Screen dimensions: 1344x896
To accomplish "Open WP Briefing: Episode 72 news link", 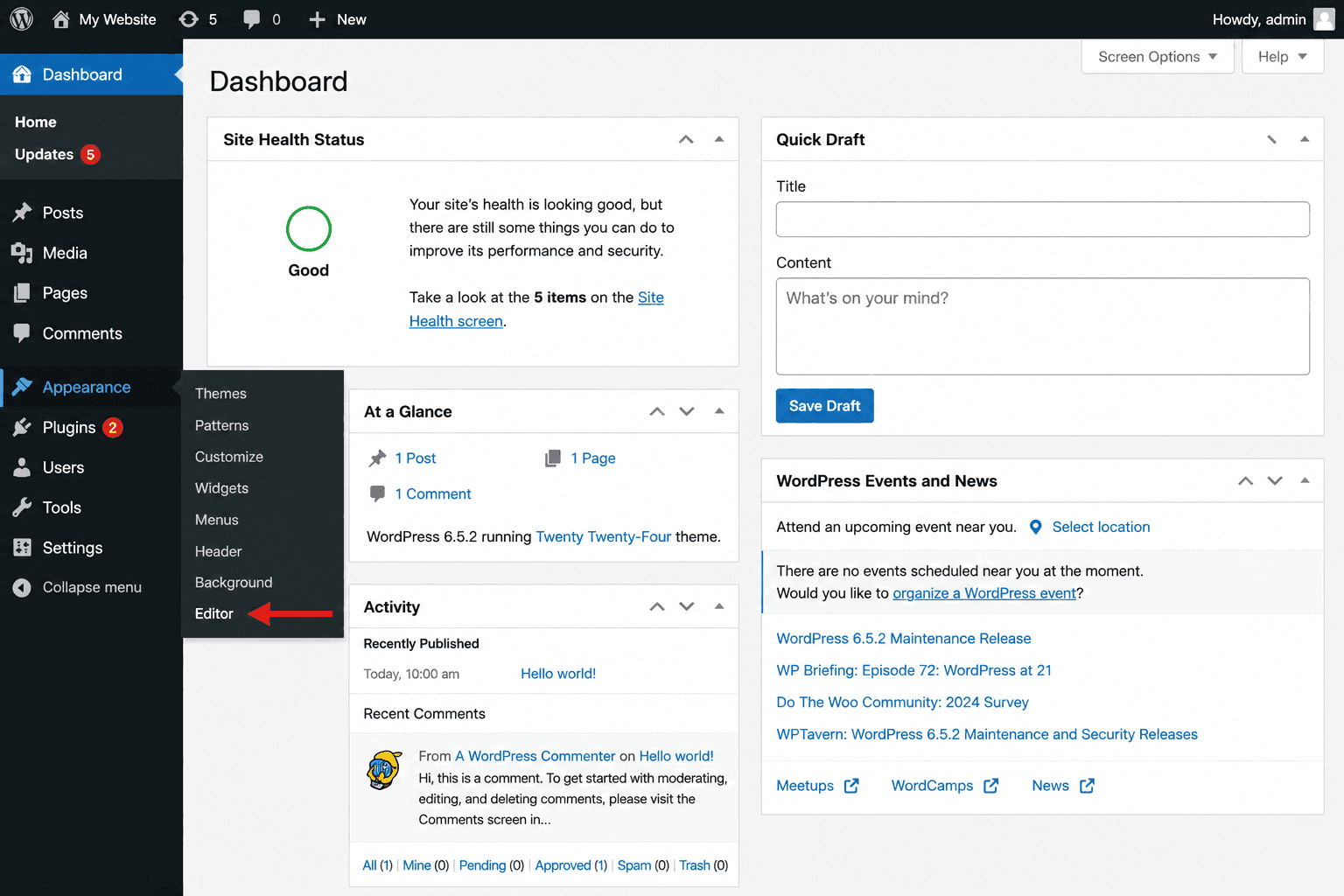I will [913, 670].
